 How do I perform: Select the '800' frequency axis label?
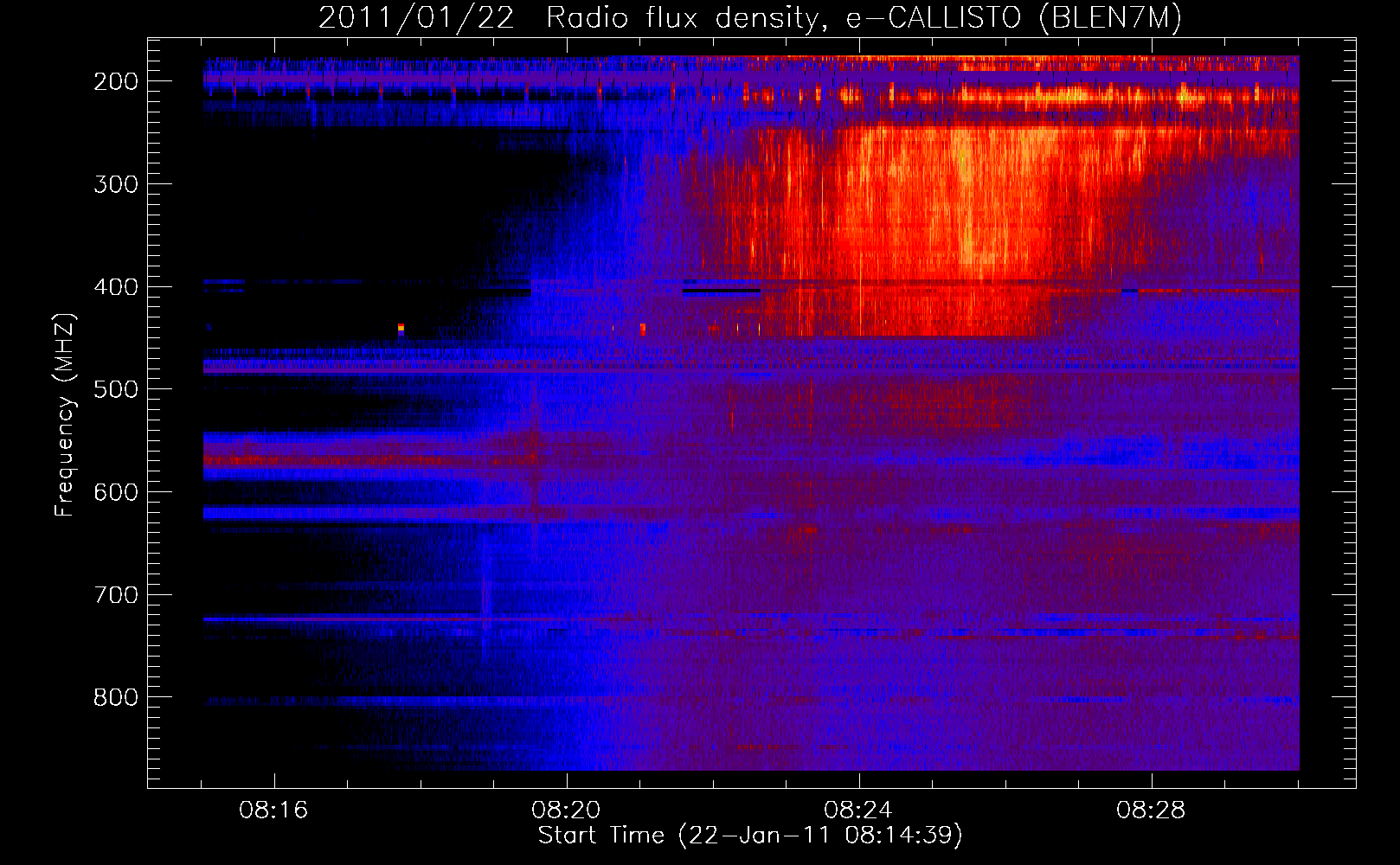[116, 698]
